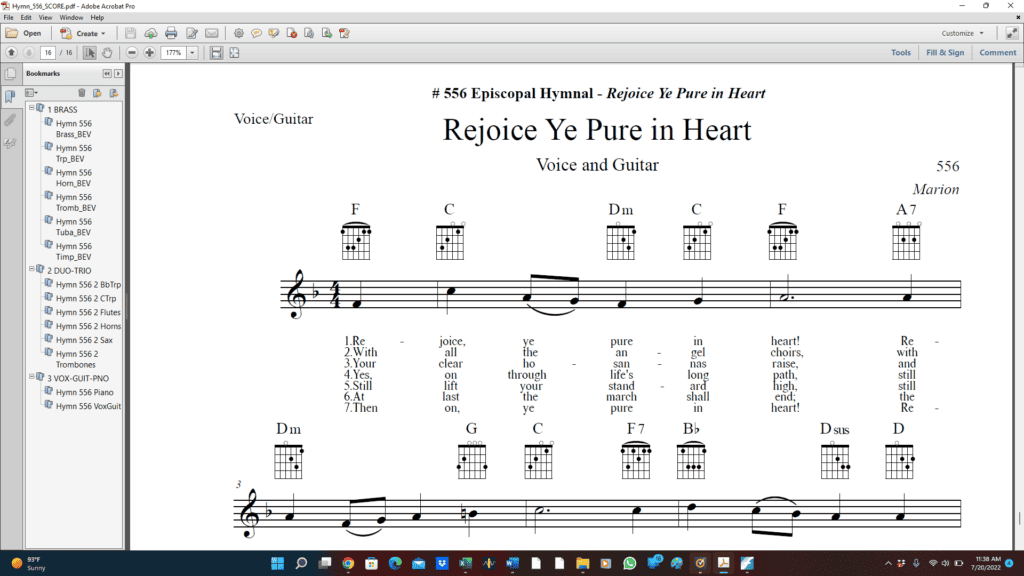Click the attach file toolbar icon
Image resolution: width=1024 pixels, height=576 pixels.
click(x=309, y=33)
